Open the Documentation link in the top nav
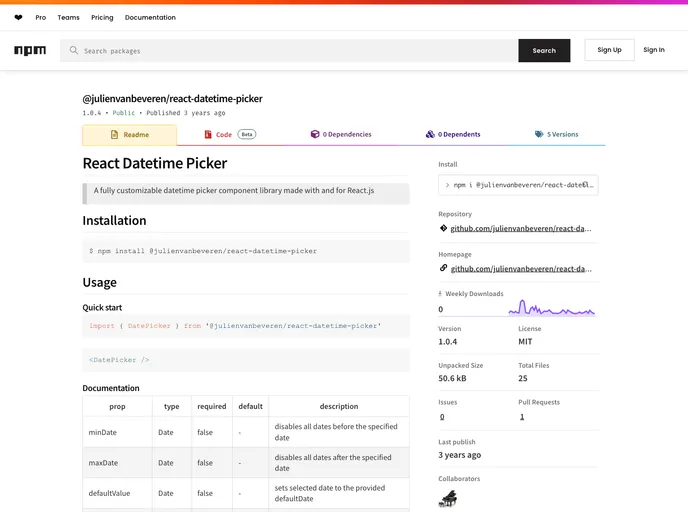Screen dimensions: 688x512 pos(150,18)
